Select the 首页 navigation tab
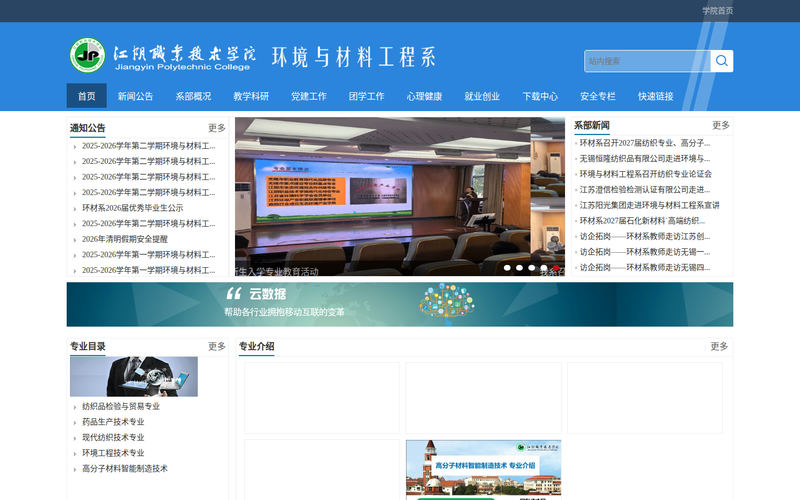The image size is (800, 500). point(87,96)
